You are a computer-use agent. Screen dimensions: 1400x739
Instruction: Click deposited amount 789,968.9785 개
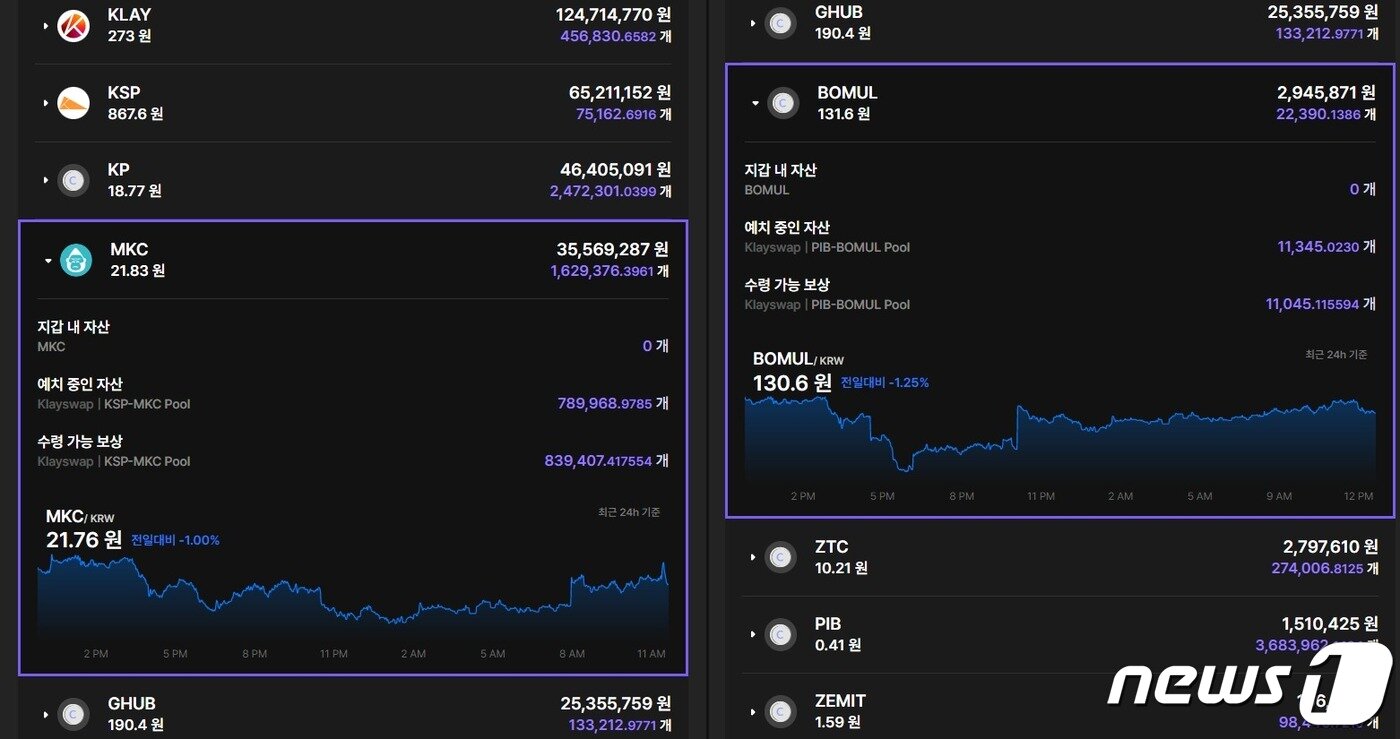click(x=613, y=403)
